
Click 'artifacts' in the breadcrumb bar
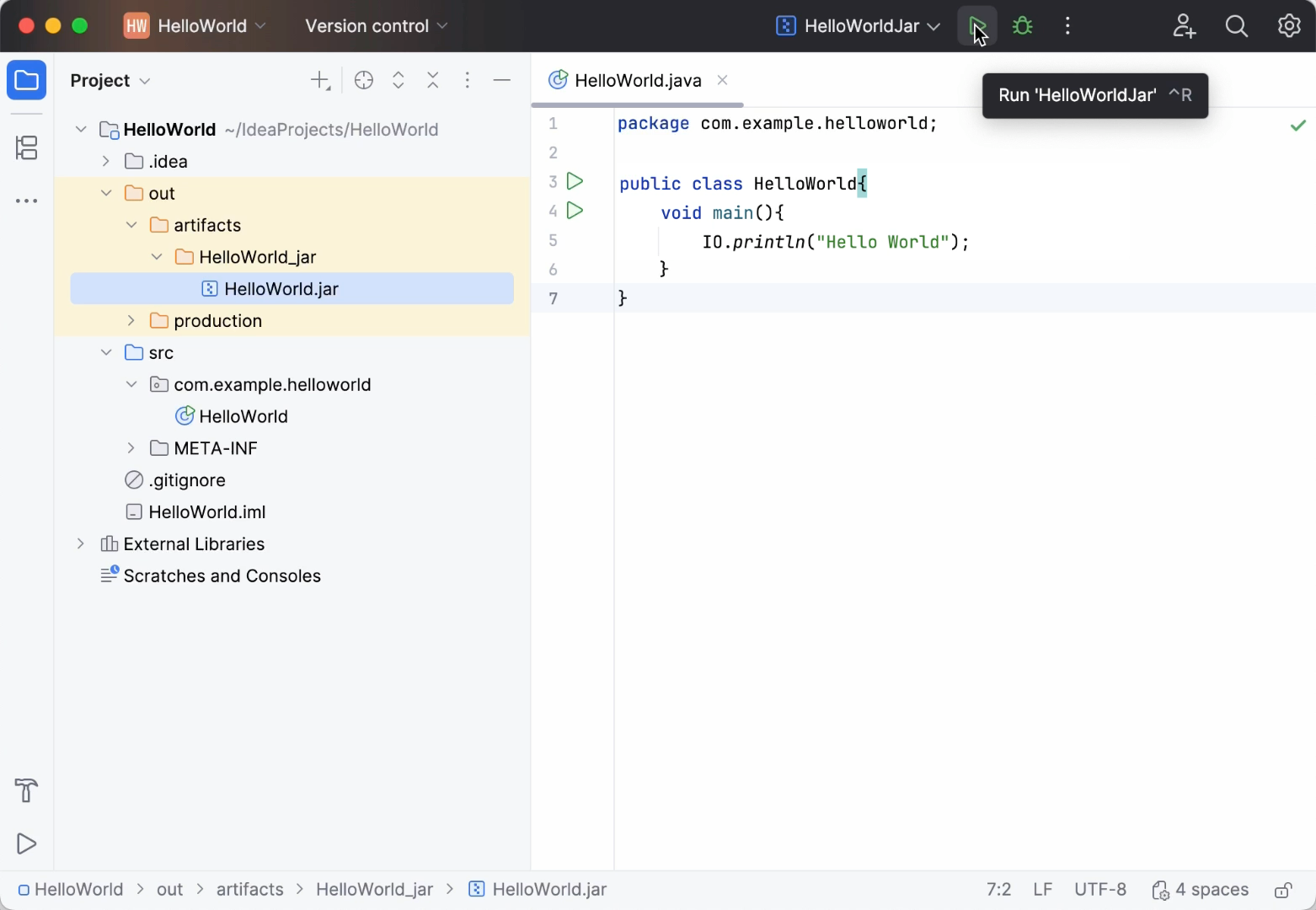pos(249,889)
